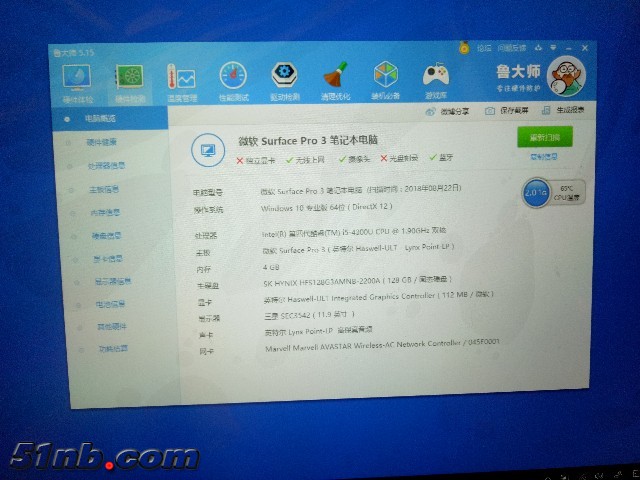Click the 三星 SEC3542 display text
Viewport: 640px width, 480px height.
pos(309,315)
